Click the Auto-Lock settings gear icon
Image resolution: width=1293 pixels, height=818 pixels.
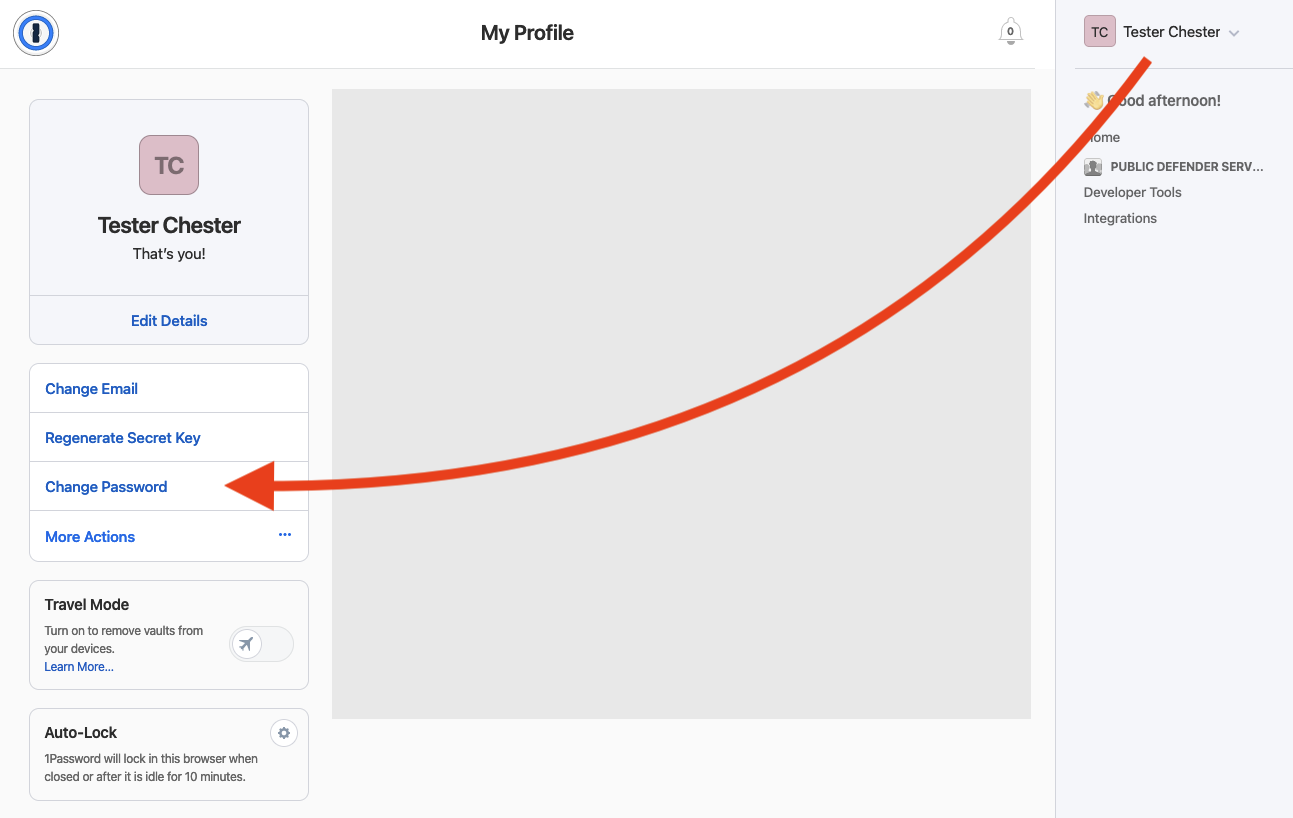[x=284, y=733]
